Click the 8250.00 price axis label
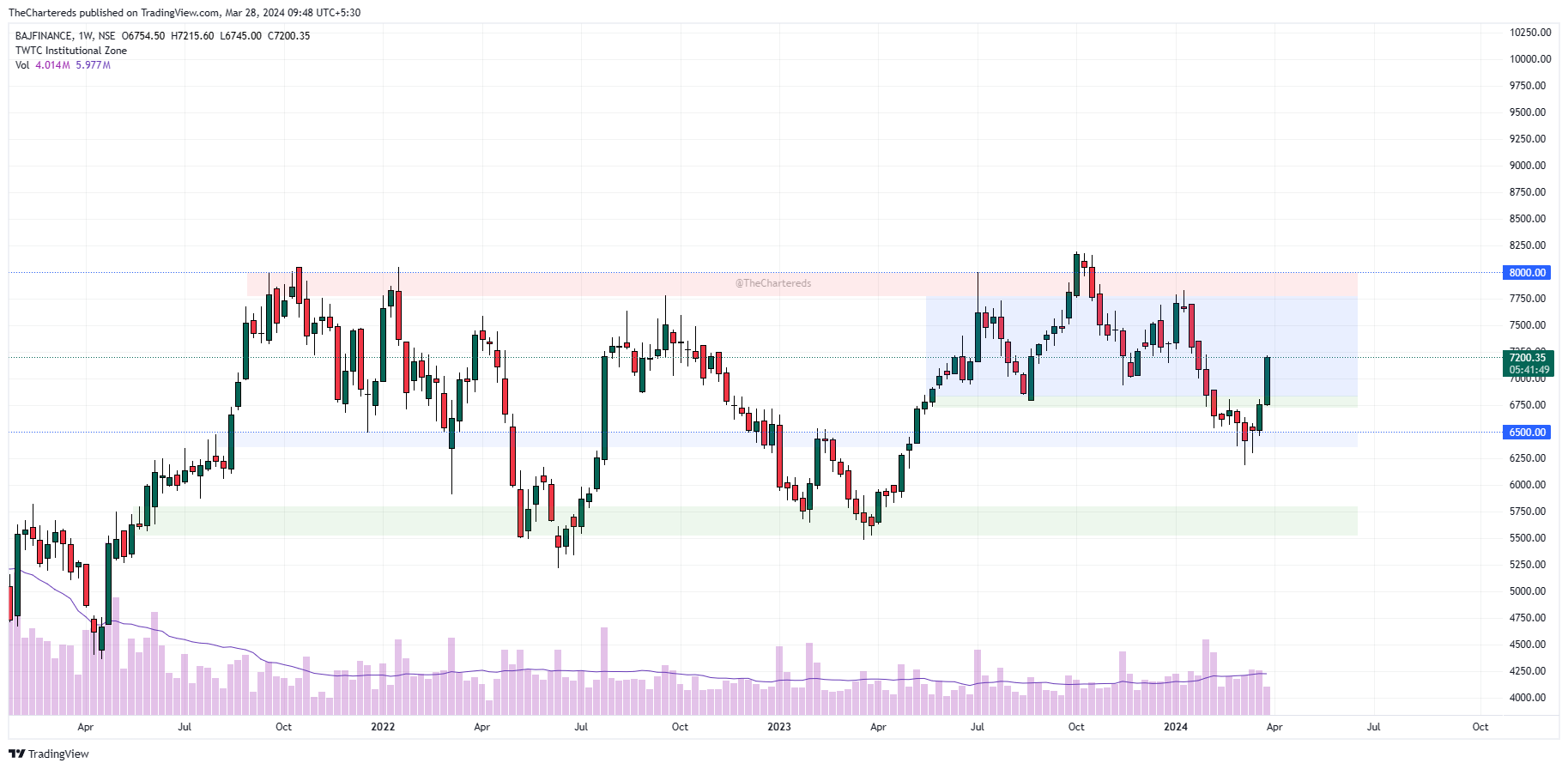The image size is (1568, 769). pos(1528,245)
